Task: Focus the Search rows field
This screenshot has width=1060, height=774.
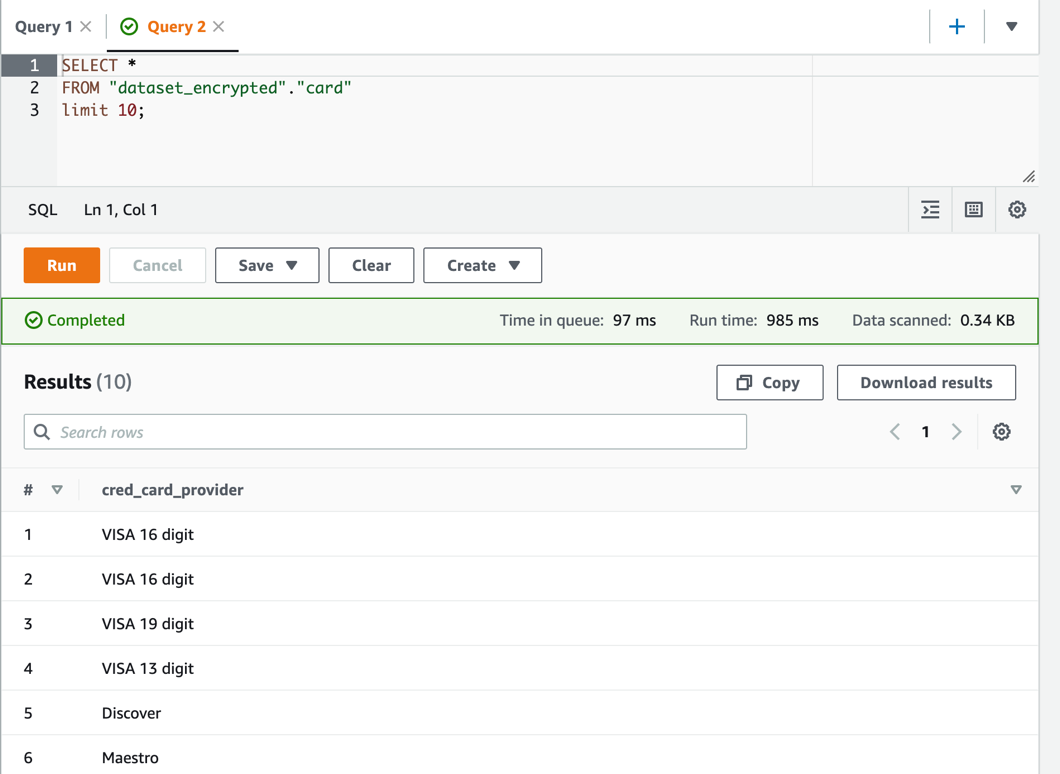Action: pyautogui.click(x=385, y=432)
